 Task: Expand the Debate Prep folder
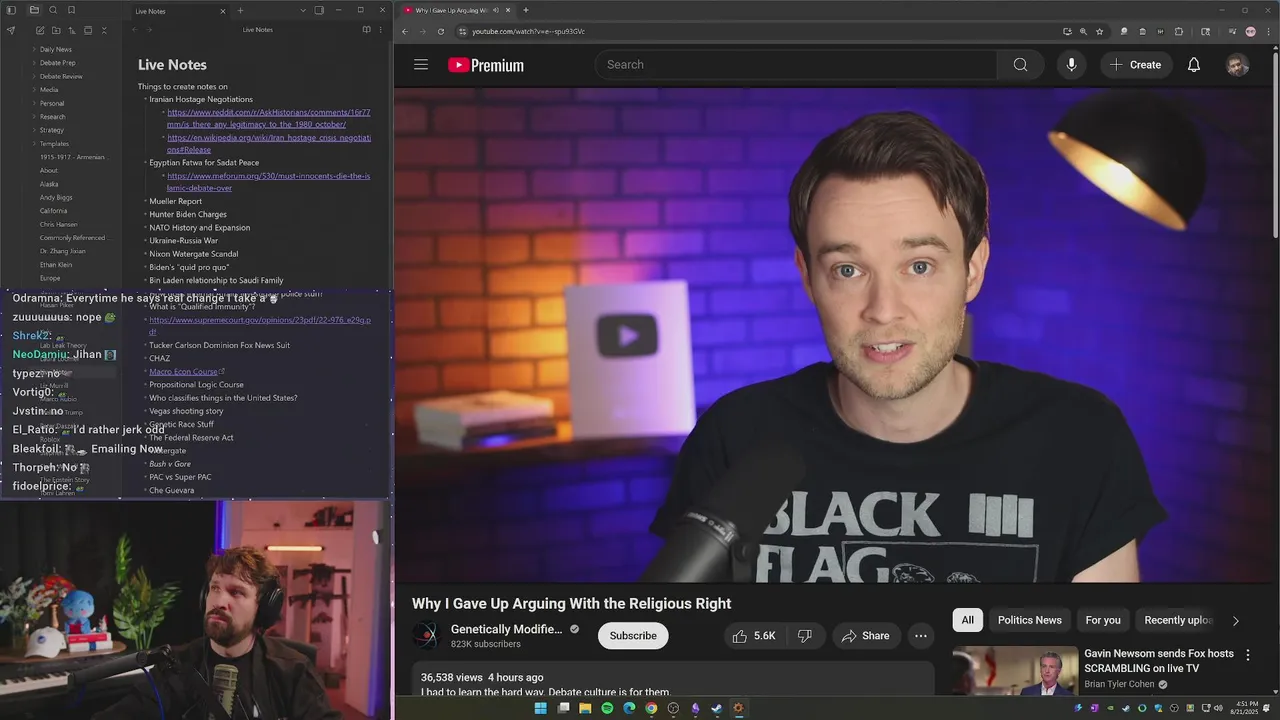[x=57, y=63]
